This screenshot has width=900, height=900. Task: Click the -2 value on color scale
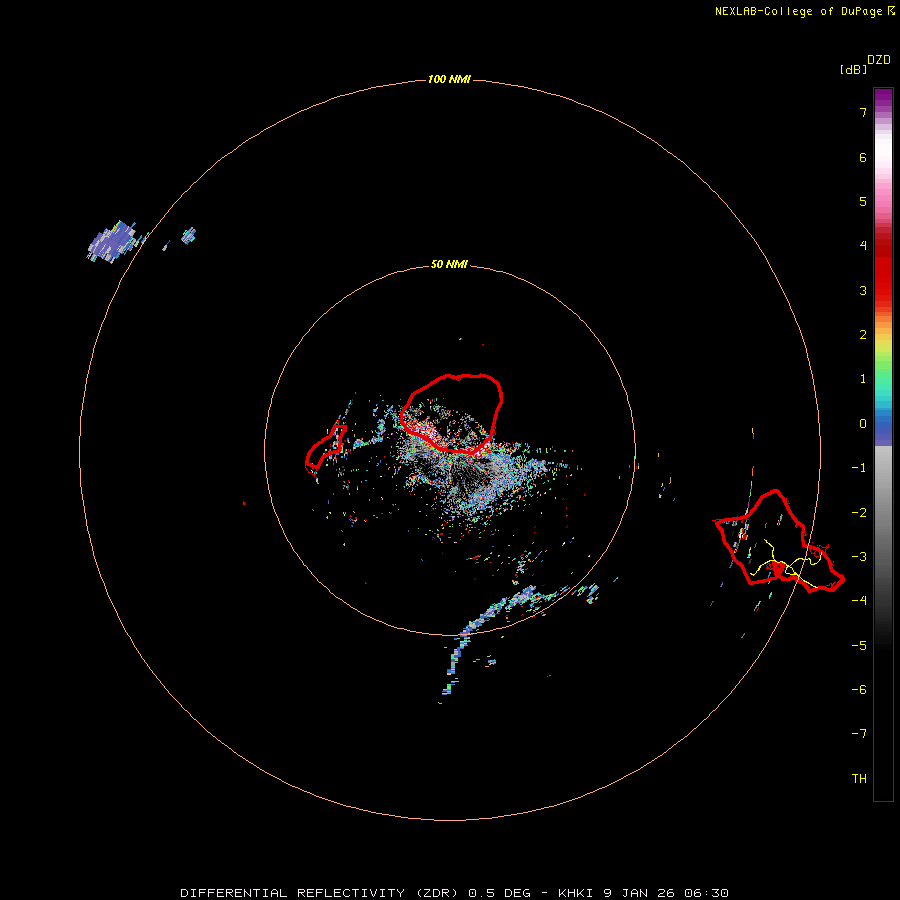pyautogui.click(x=859, y=513)
